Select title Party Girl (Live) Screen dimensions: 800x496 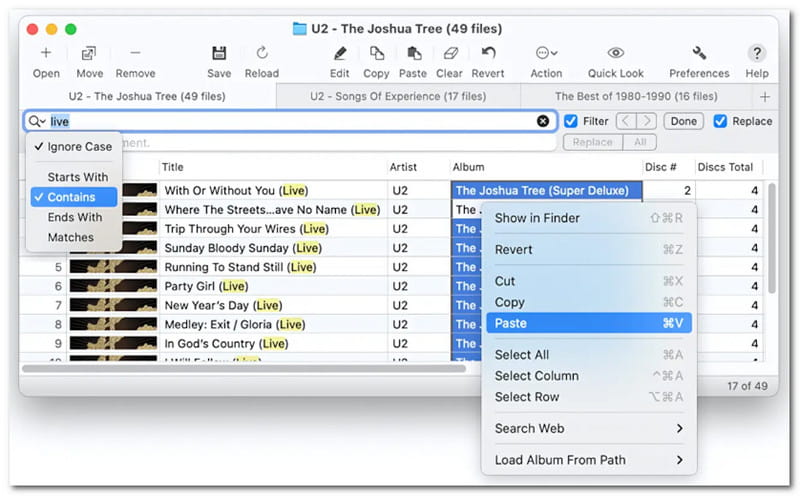point(206,287)
